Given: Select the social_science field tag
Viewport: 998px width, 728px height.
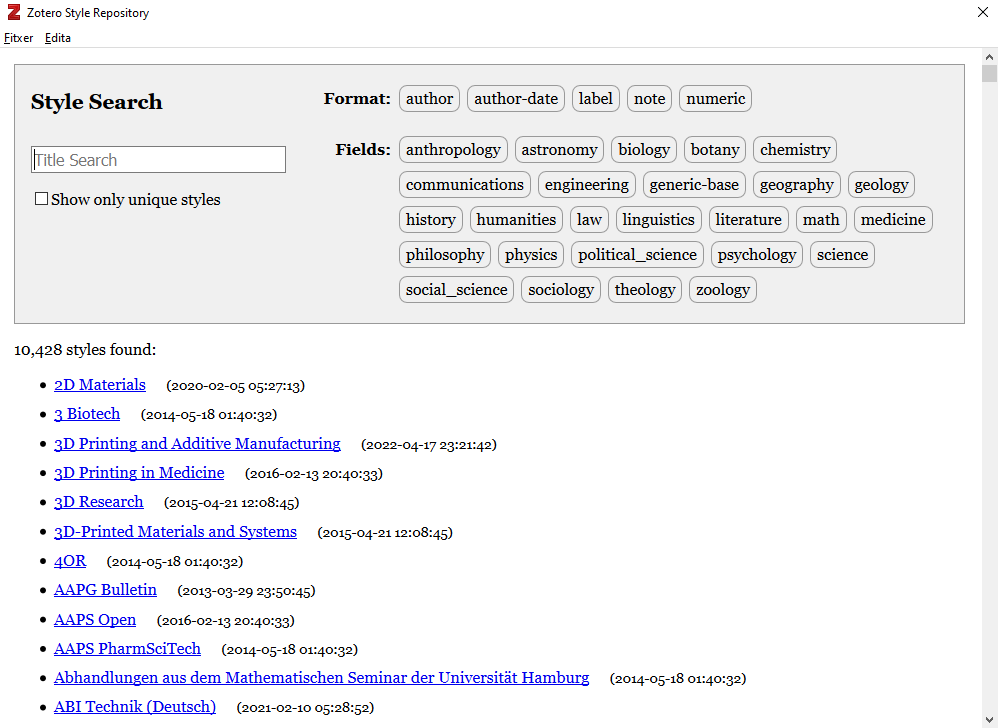Looking at the screenshot, I should click(x=456, y=290).
